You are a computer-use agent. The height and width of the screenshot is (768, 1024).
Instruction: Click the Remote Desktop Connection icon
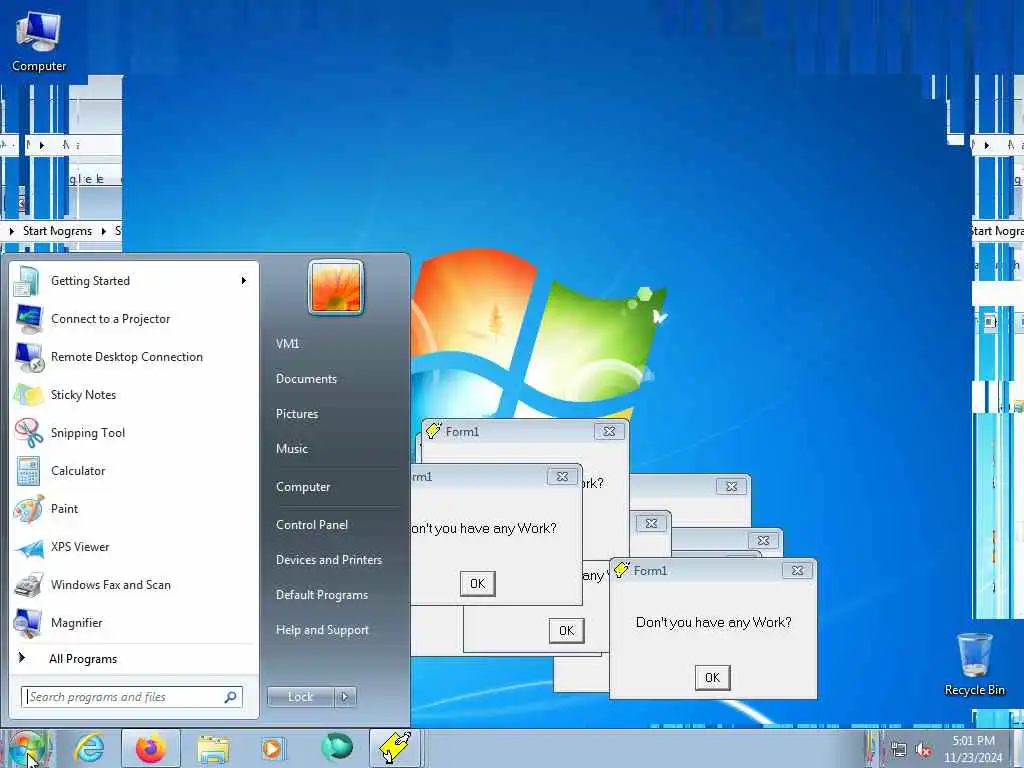[29, 357]
